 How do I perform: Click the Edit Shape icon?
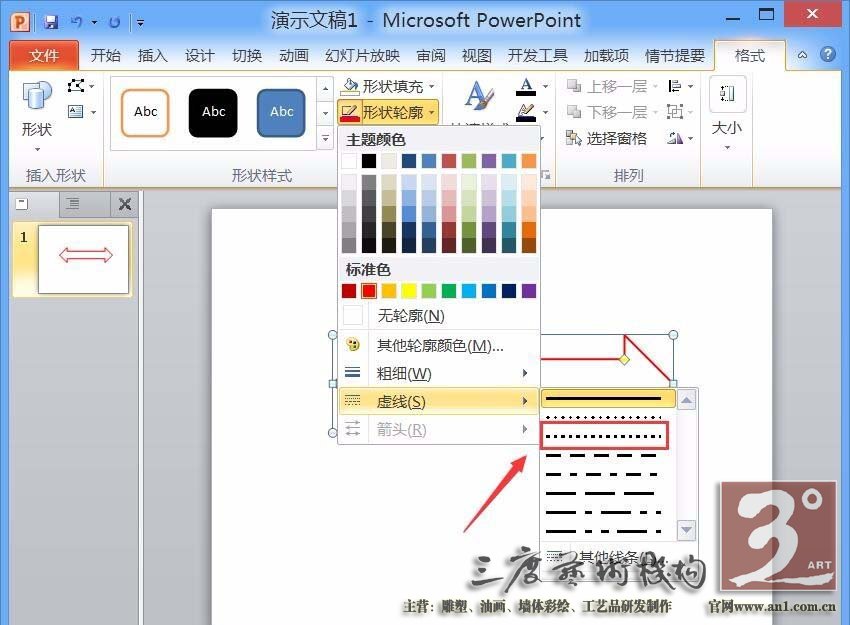76,86
